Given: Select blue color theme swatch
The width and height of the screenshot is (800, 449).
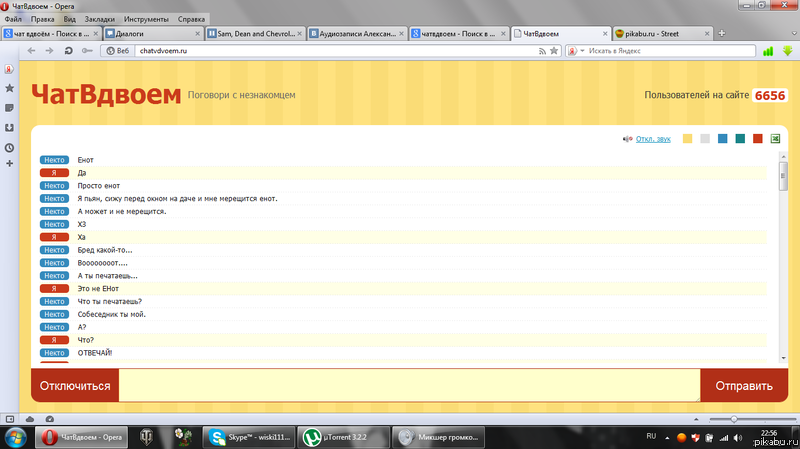Looking at the screenshot, I should 722,139.
